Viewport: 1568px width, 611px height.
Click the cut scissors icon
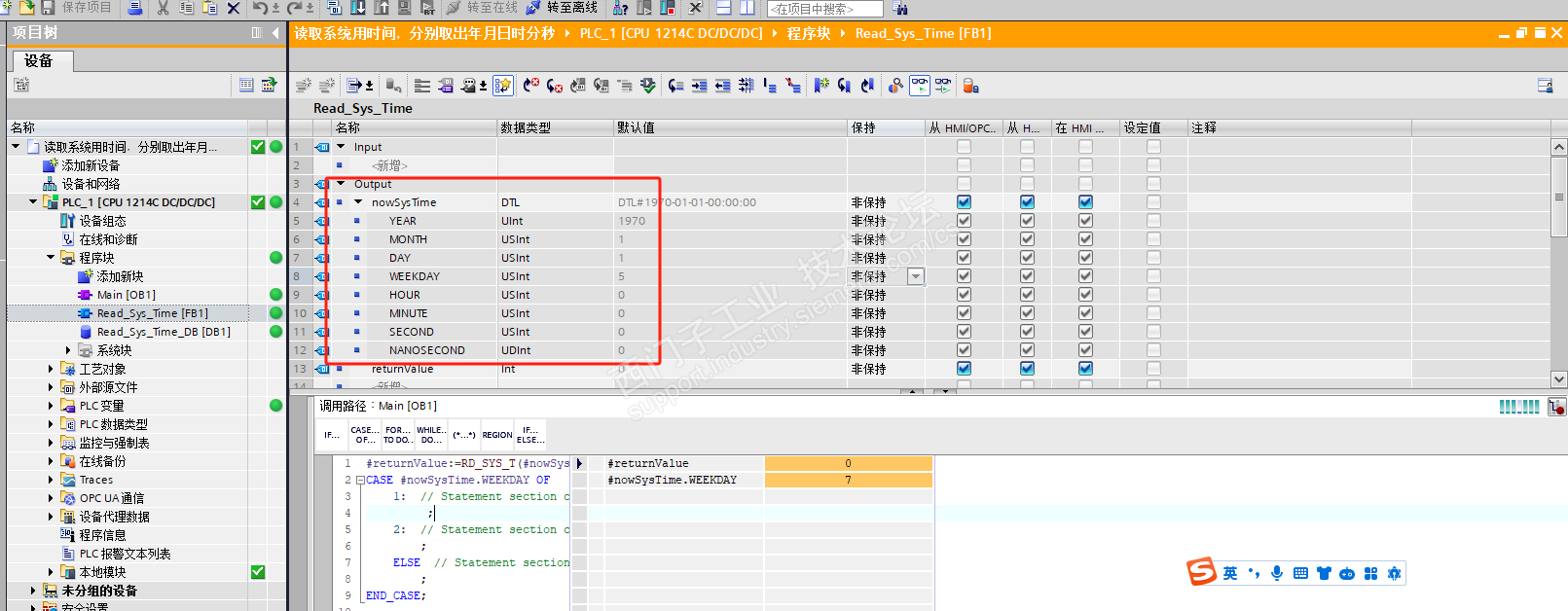point(164,8)
